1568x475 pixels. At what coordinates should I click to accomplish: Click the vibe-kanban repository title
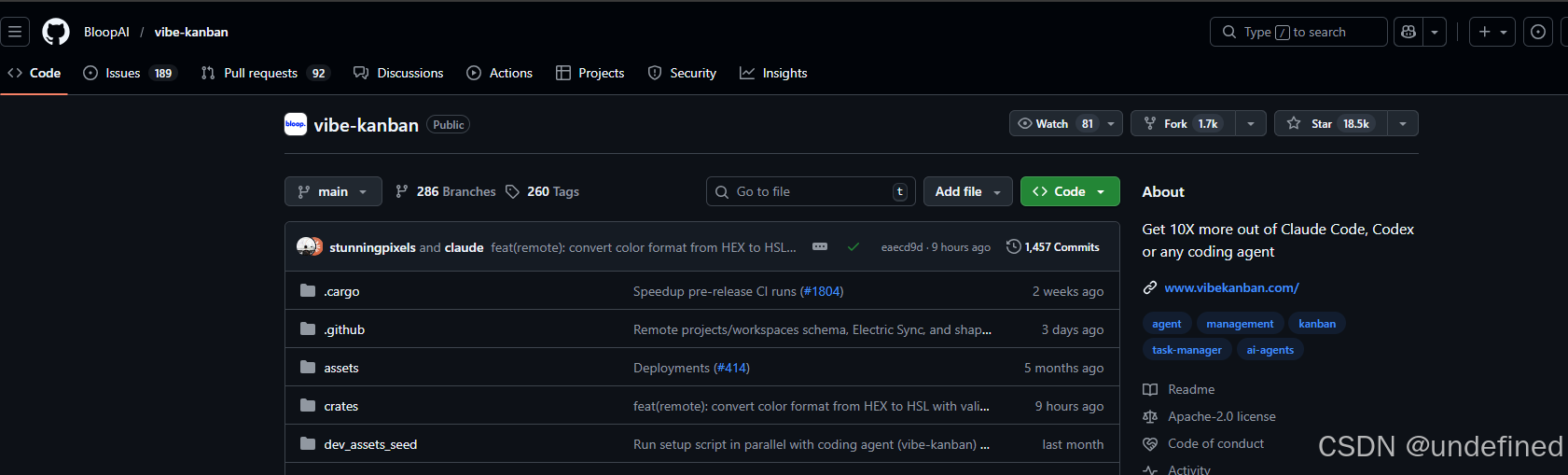click(366, 125)
